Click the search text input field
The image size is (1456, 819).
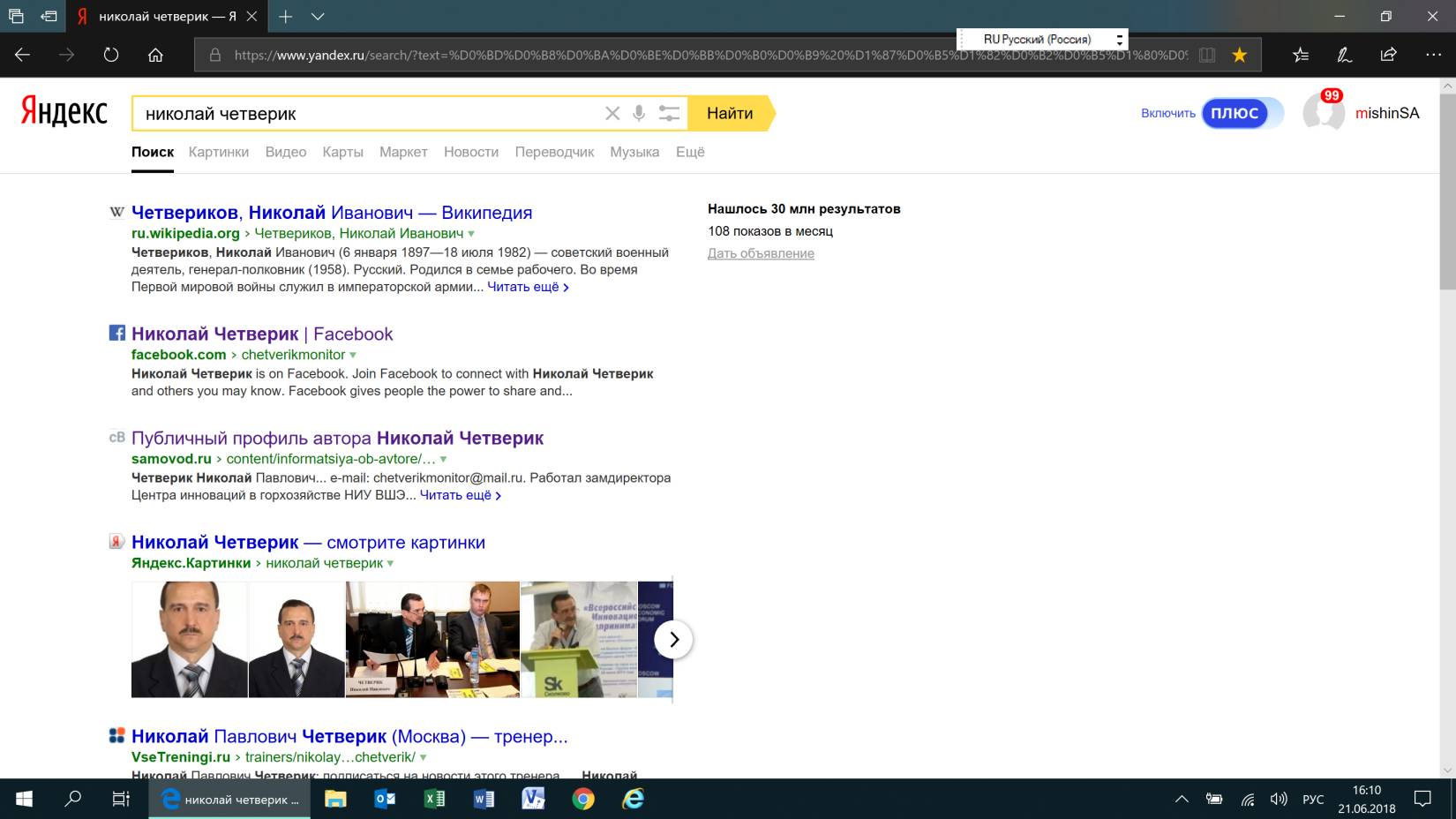click(x=362, y=114)
